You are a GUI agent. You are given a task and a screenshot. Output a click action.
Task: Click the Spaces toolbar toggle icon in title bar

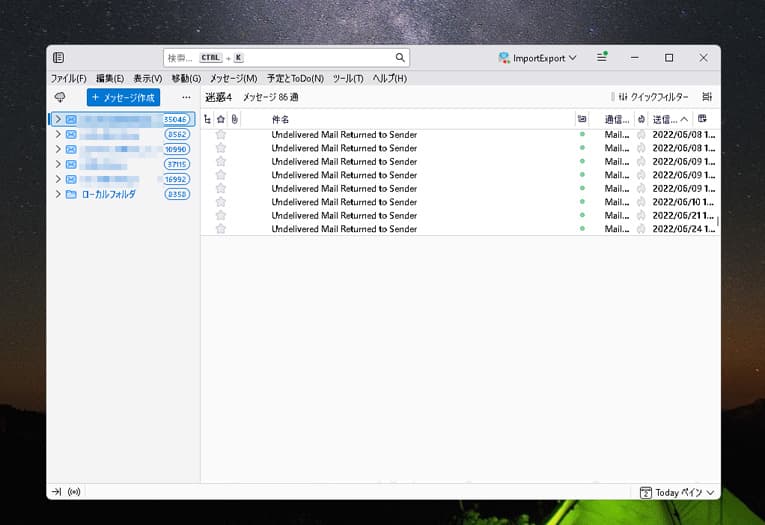59,58
